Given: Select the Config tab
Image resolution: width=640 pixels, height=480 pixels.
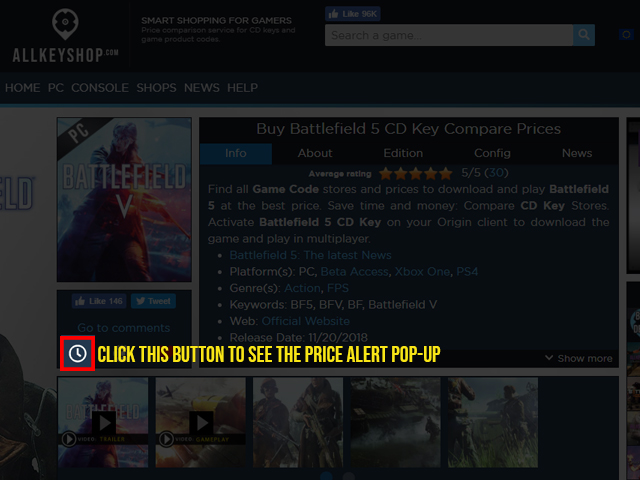Looking at the screenshot, I should tap(492, 153).
